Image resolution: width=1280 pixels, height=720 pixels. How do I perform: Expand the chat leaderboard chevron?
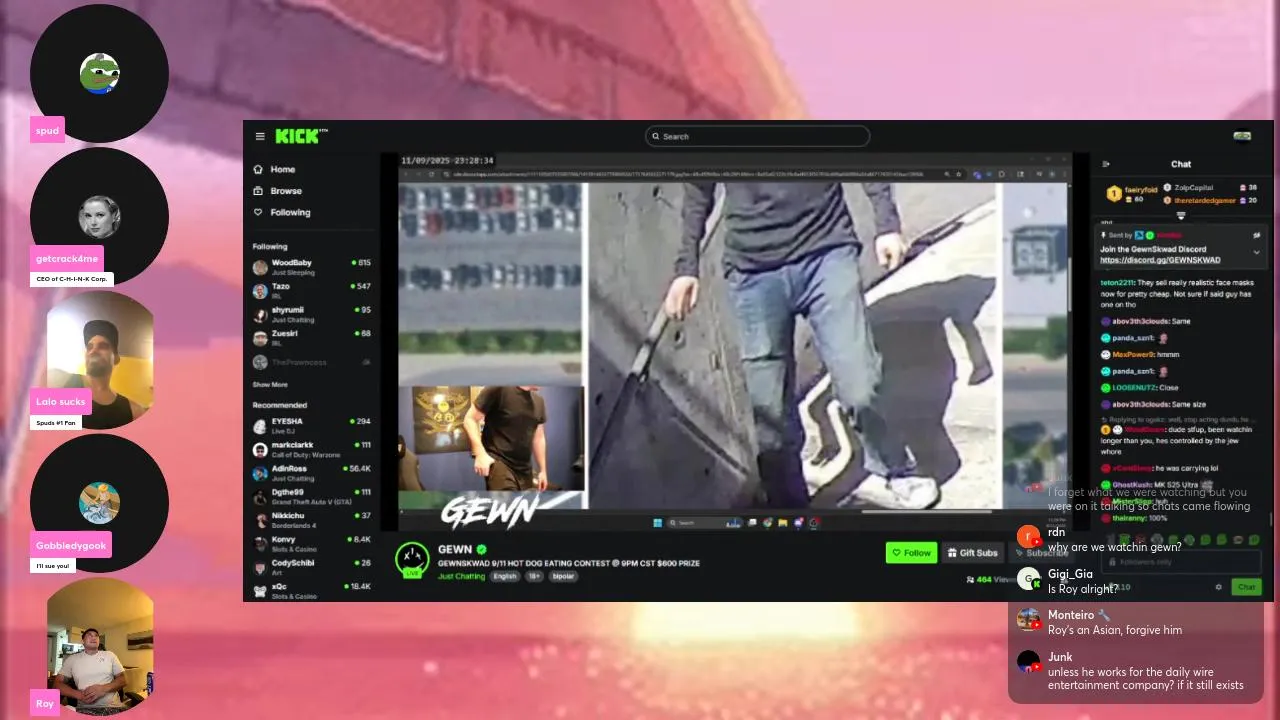[1181, 216]
